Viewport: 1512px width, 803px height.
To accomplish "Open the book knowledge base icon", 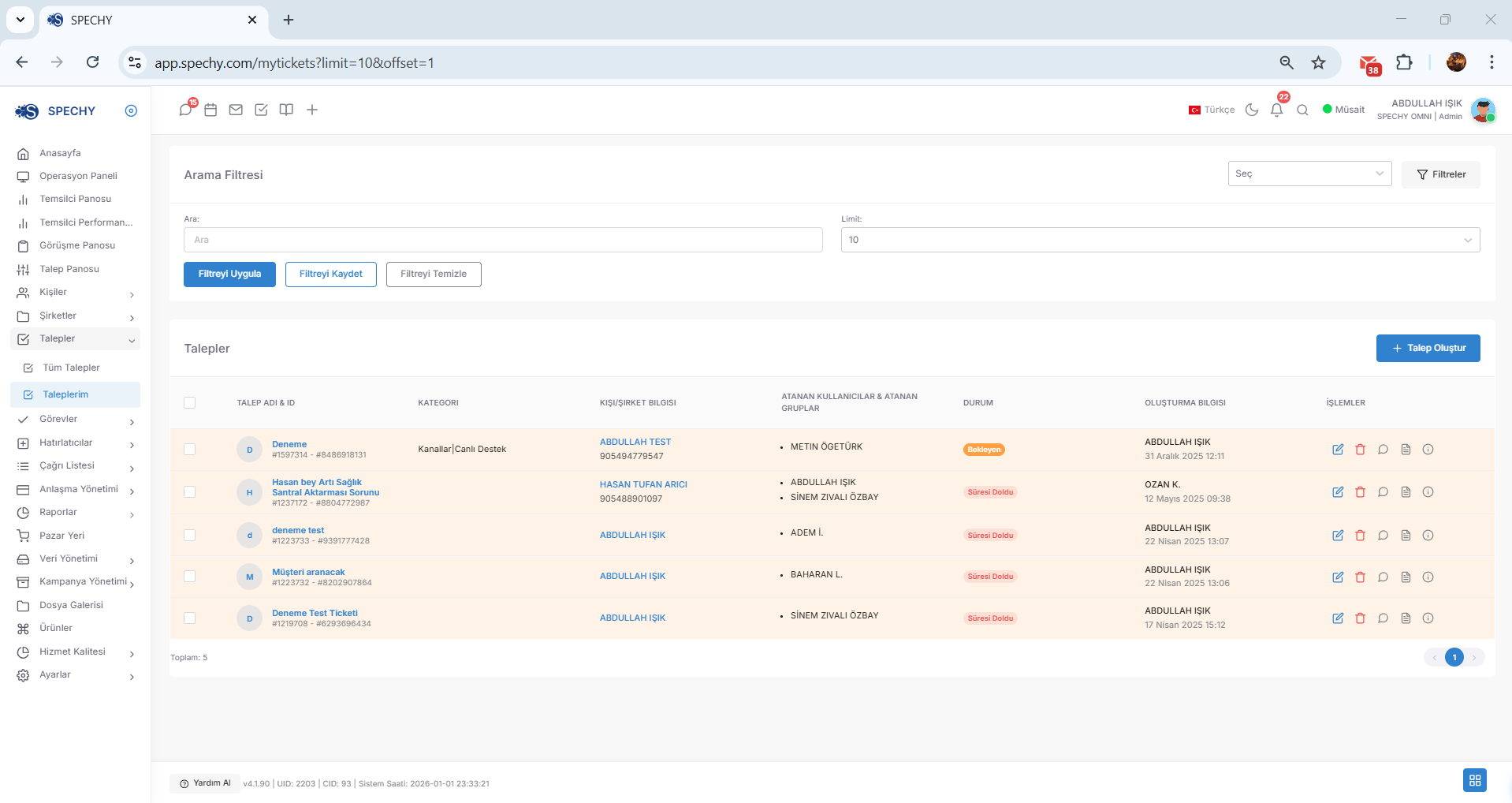I will [286, 110].
